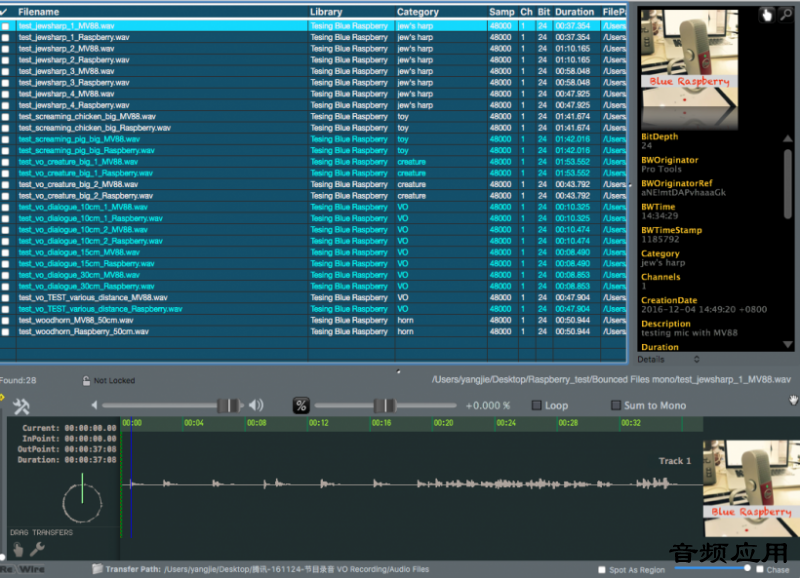Click the Transfer Path text
The width and height of the screenshot is (800, 578).
[x=267, y=569]
